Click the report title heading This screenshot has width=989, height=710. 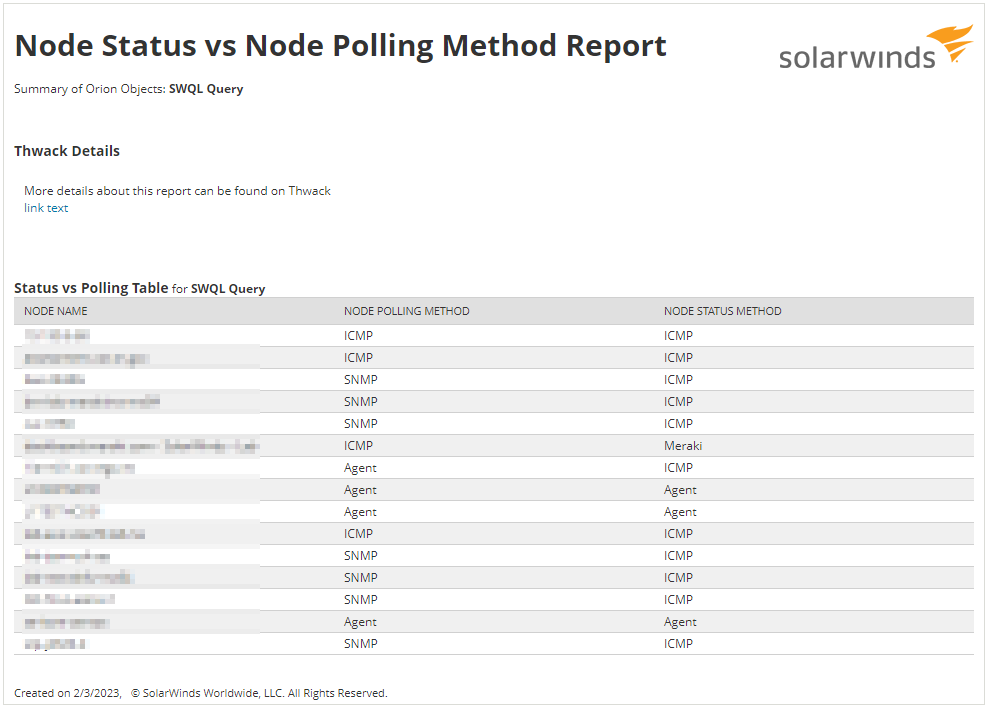tap(340, 46)
